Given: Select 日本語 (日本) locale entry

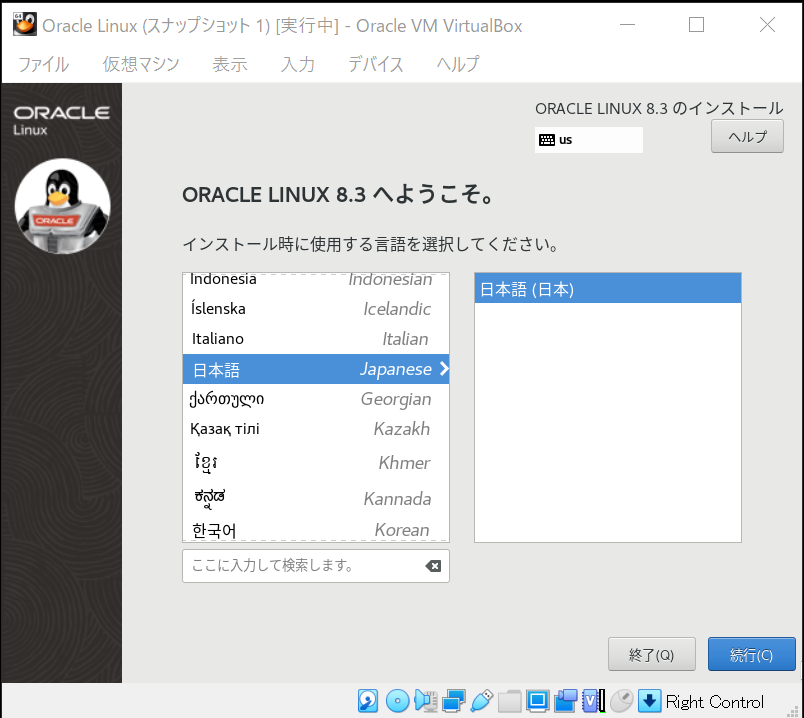Looking at the screenshot, I should point(608,289).
